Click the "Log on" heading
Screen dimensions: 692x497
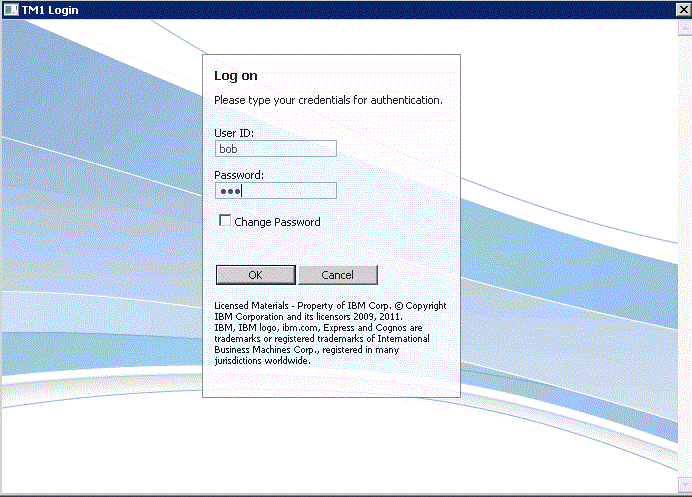pyautogui.click(x=236, y=76)
